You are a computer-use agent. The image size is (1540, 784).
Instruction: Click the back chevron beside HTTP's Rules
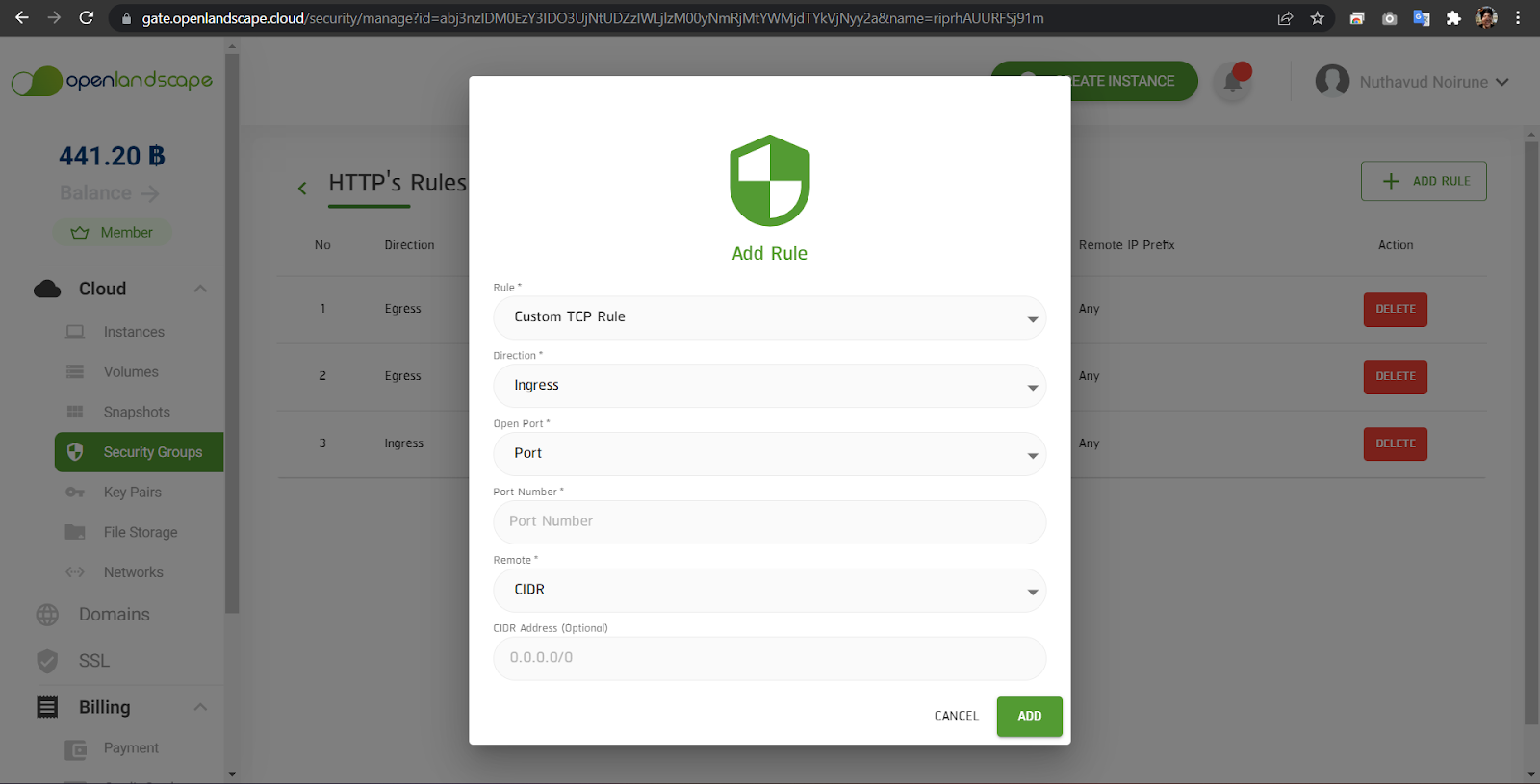(x=302, y=188)
